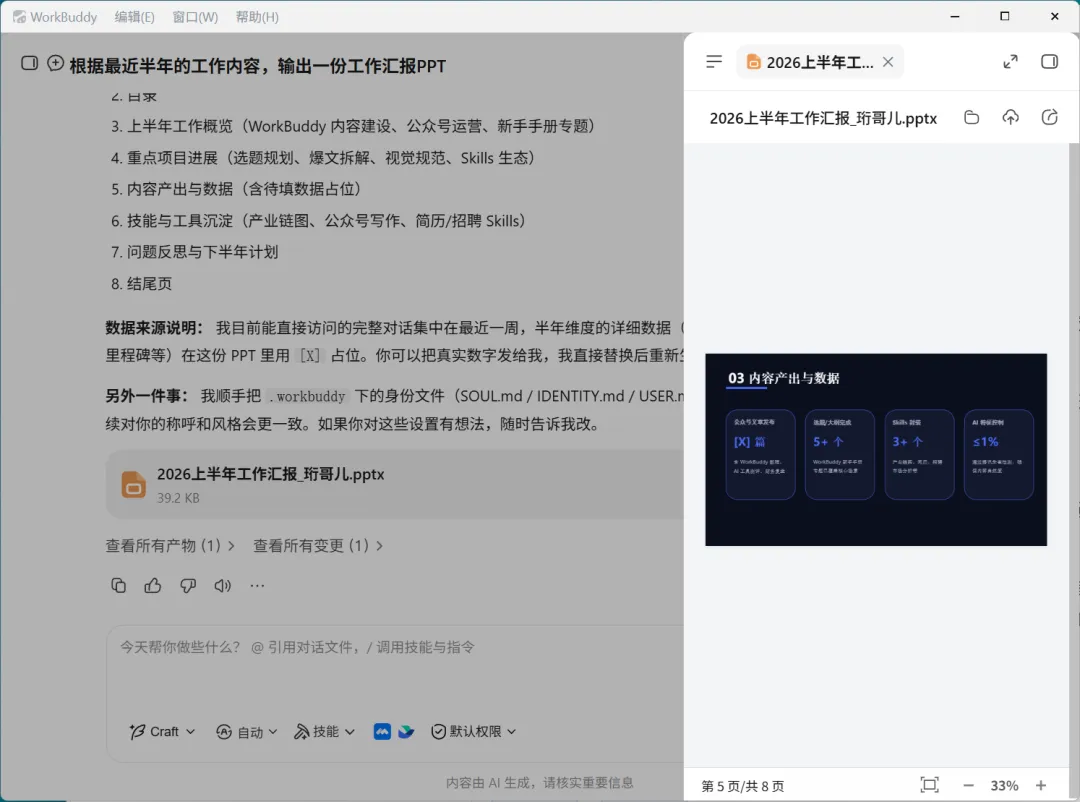Click the .workbuddy inline code text
The height and width of the screenshot is (802, 1080).
[307, 396]
